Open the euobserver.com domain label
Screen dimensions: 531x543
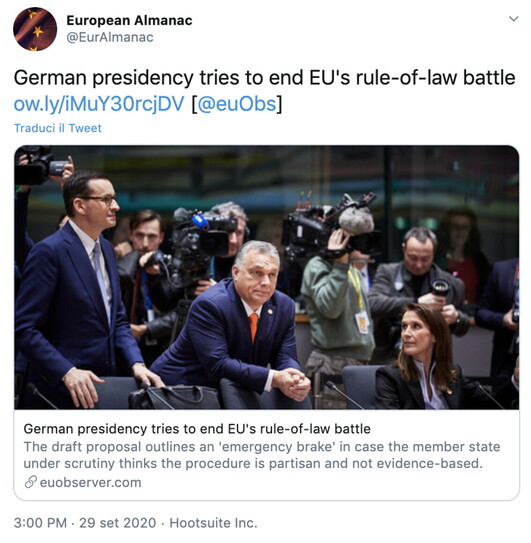pos(90,482)
